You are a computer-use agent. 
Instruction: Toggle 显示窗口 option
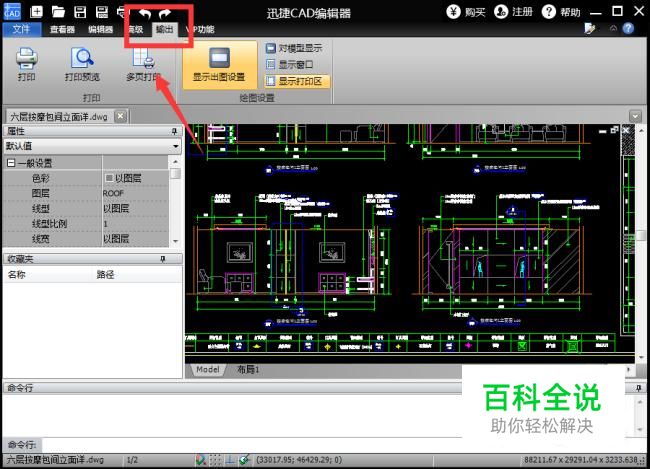[x=289, y=64]
